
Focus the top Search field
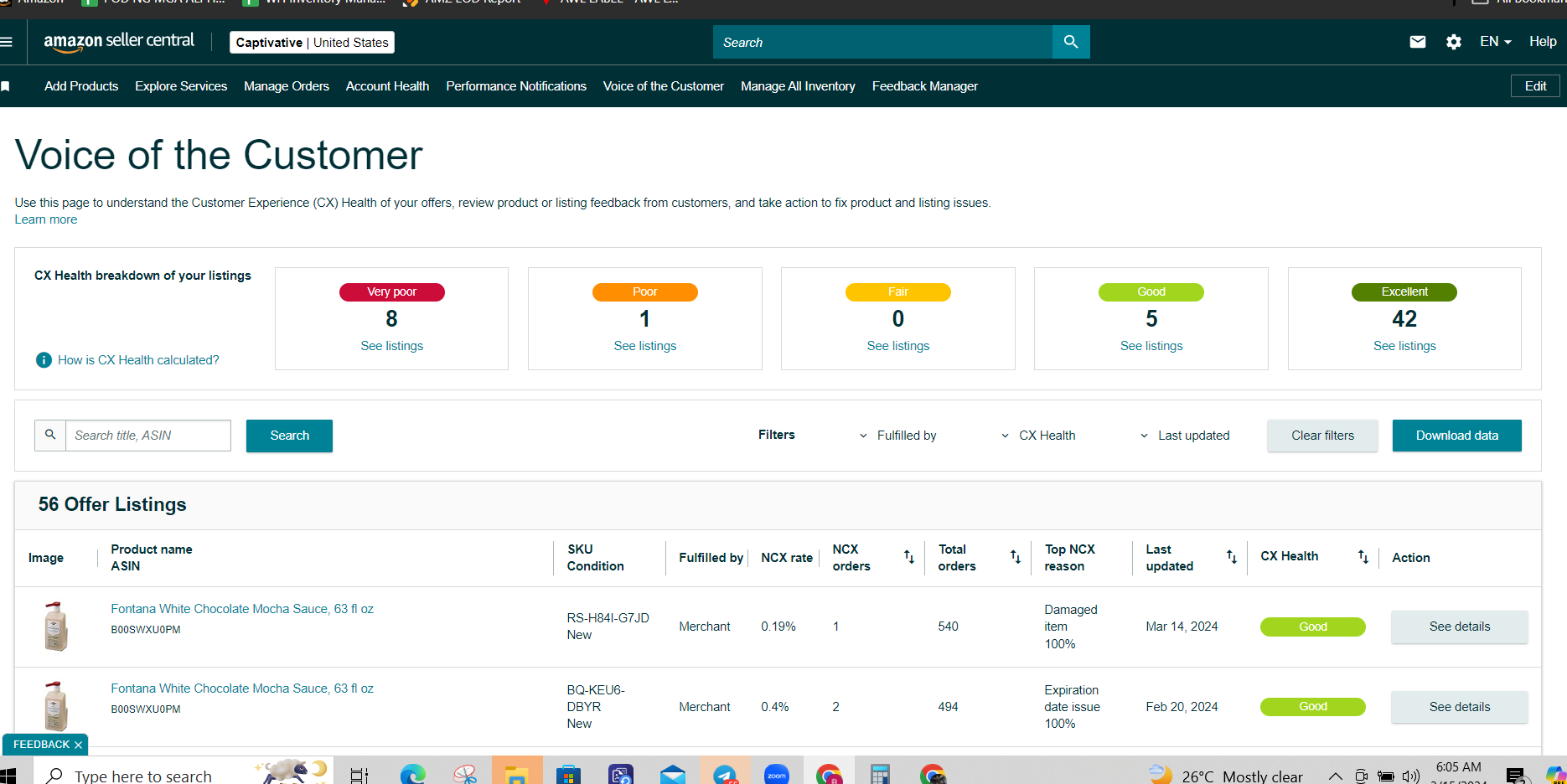[883, 42]
